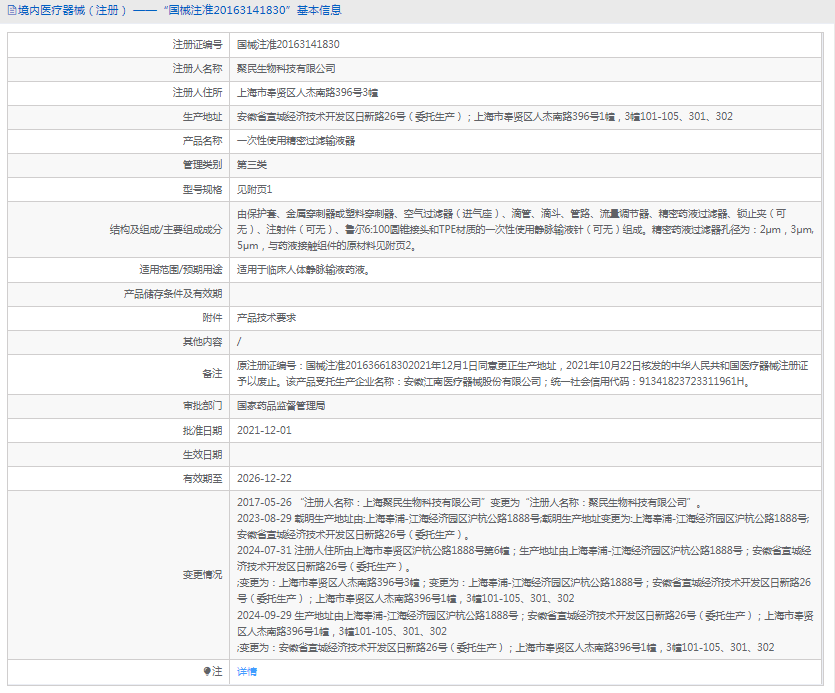The height and width of the screenshot is (693, 835).
Task: Click attachment value 产品技术要求
Action: [266, 317]
